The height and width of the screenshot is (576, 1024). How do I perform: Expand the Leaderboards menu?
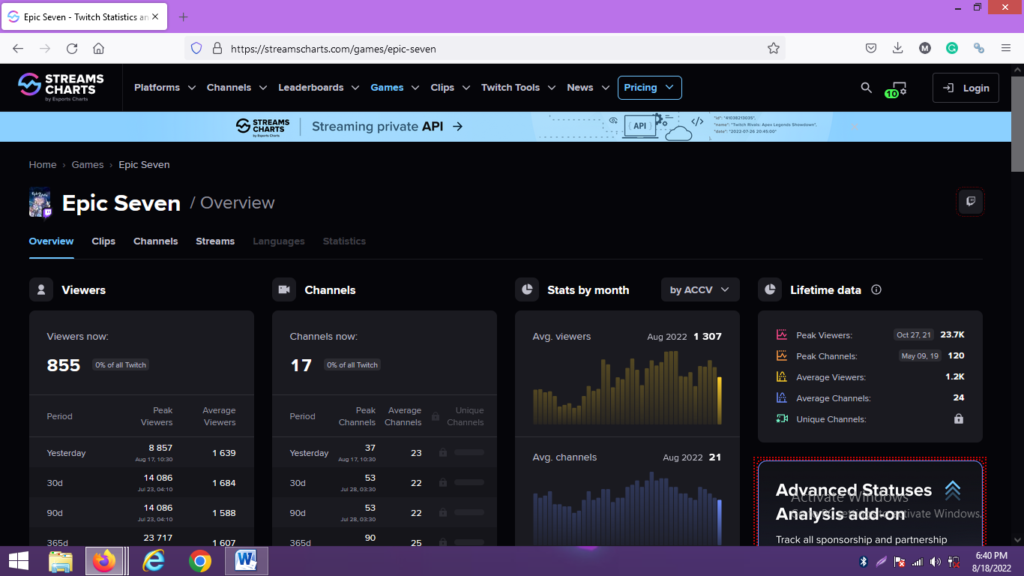click(x=319, y=88)
